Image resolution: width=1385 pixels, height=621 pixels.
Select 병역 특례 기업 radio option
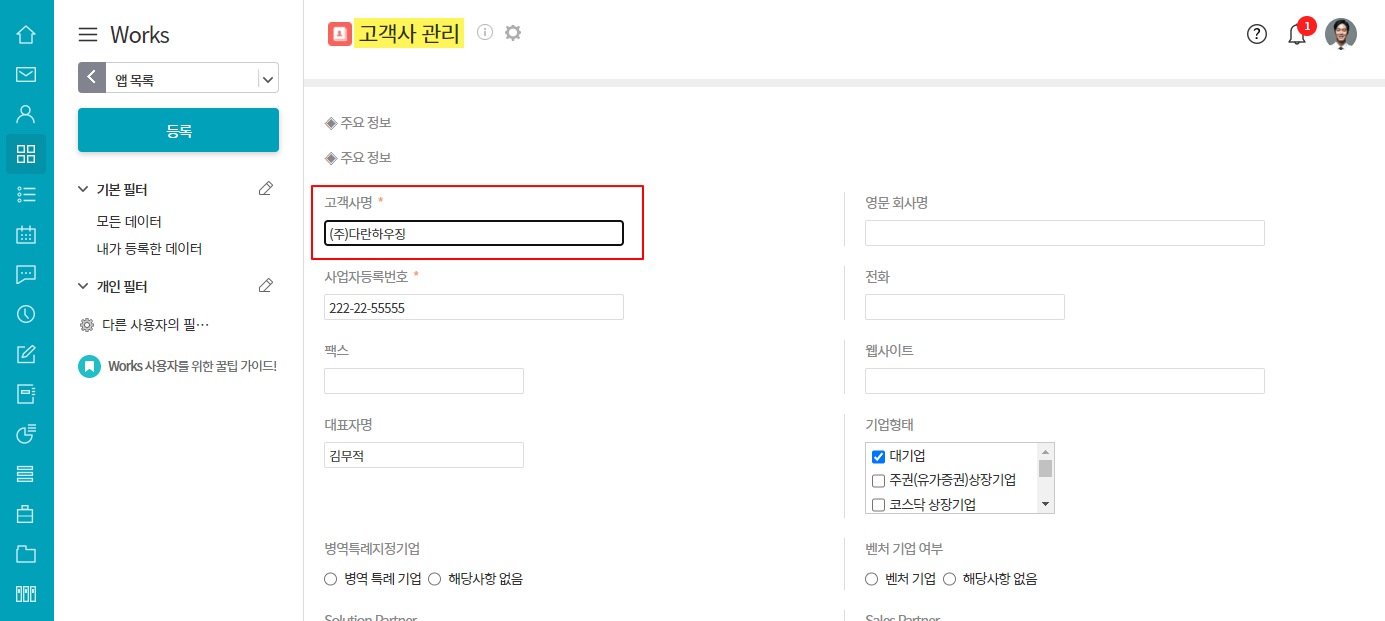pos(331,579)
